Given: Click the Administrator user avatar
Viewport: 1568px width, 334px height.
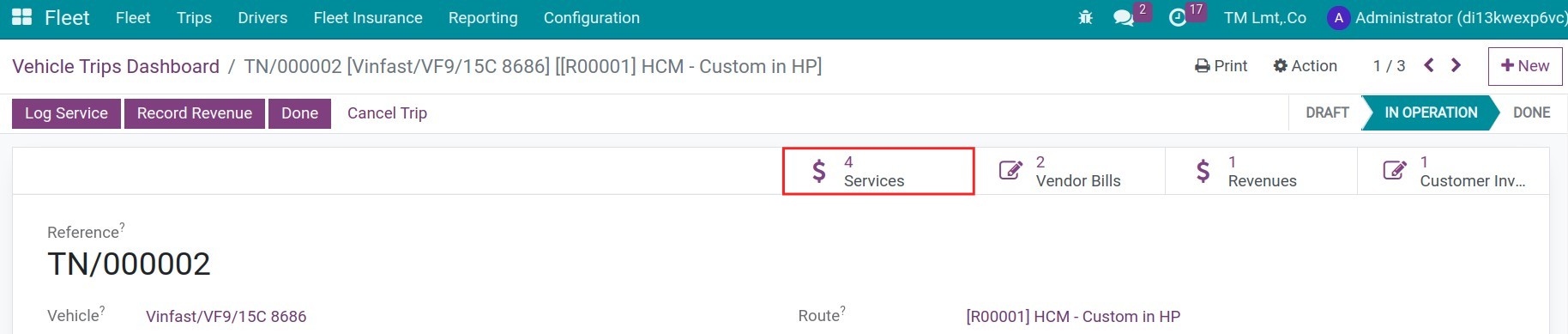Looking at the screenshot, I should (1338, 18).
